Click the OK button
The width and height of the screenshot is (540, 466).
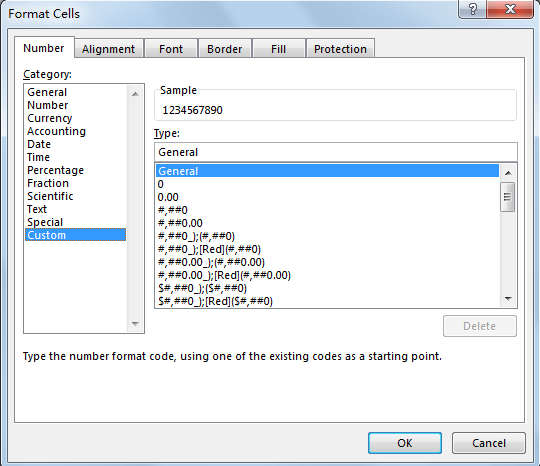pyautogui.click(x=405, y=443)
